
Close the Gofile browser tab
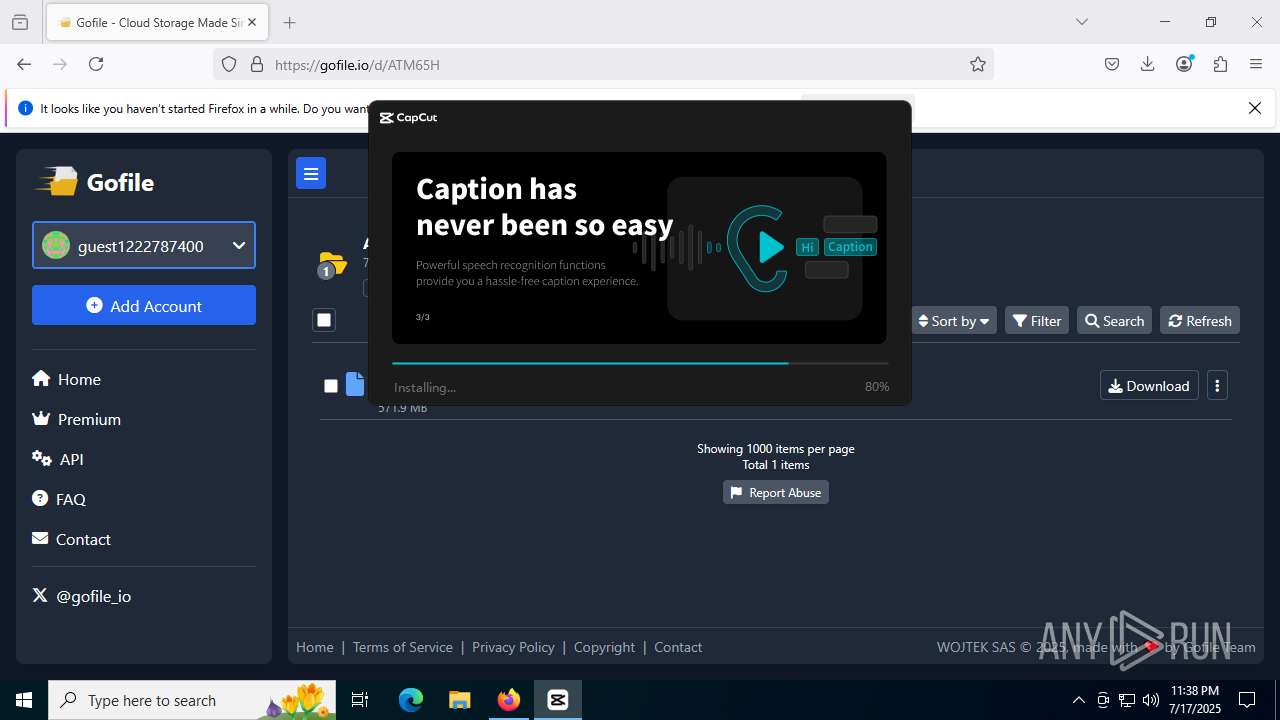251,22
